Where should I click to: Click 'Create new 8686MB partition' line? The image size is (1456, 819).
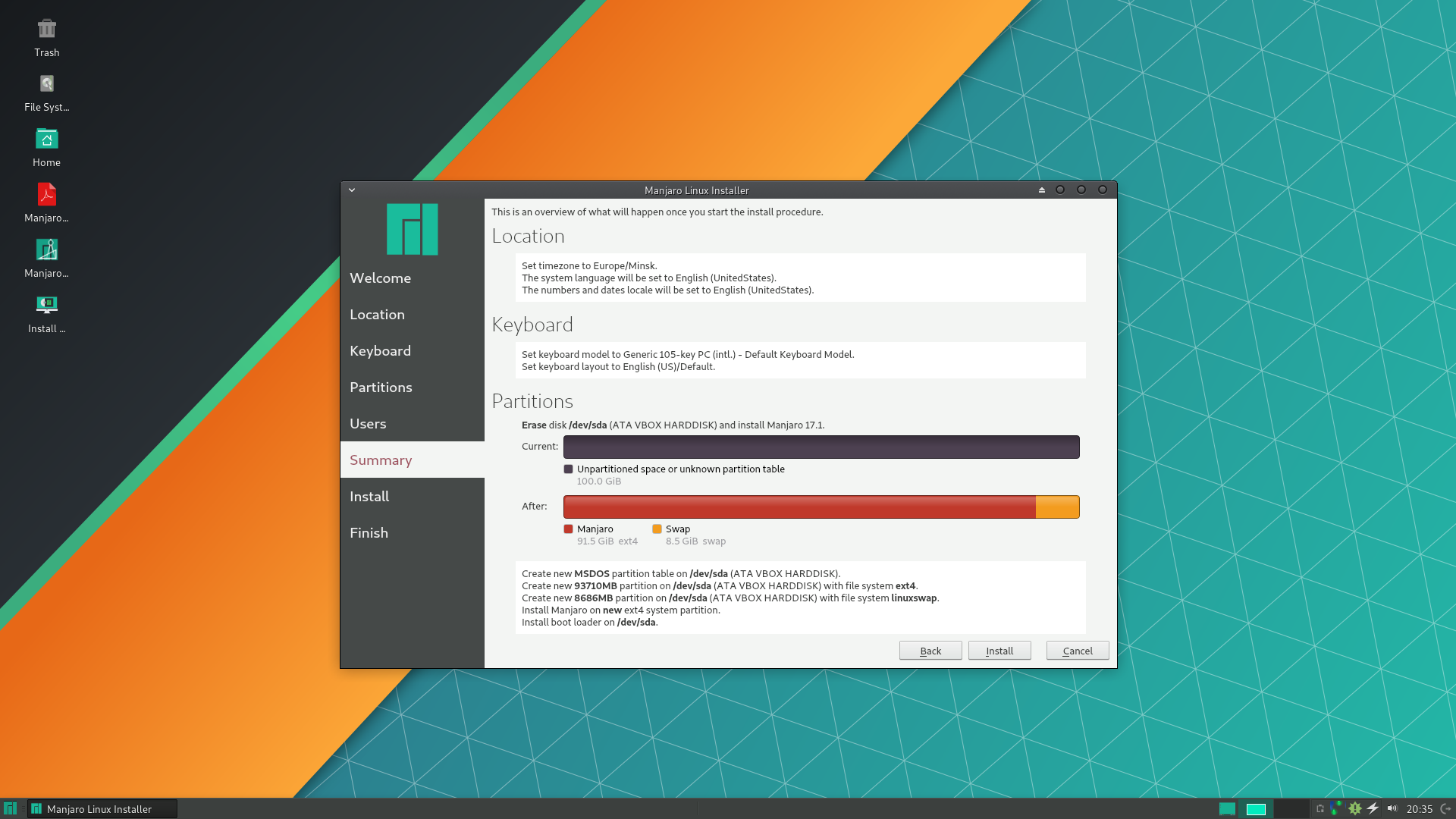pyautogui.click(x=730, y=598)
